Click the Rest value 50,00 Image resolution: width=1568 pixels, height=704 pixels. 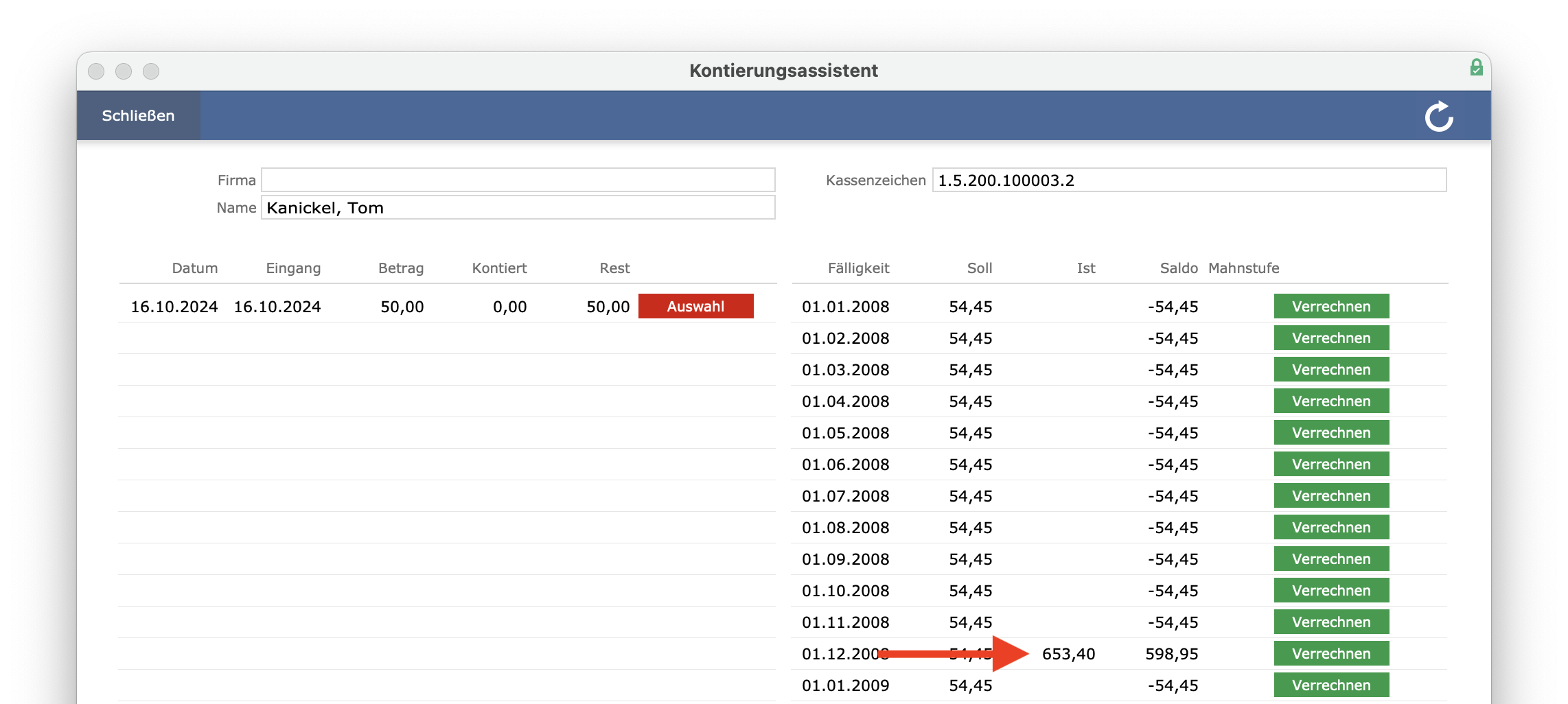pyautogui.click(x=608, y=307)
